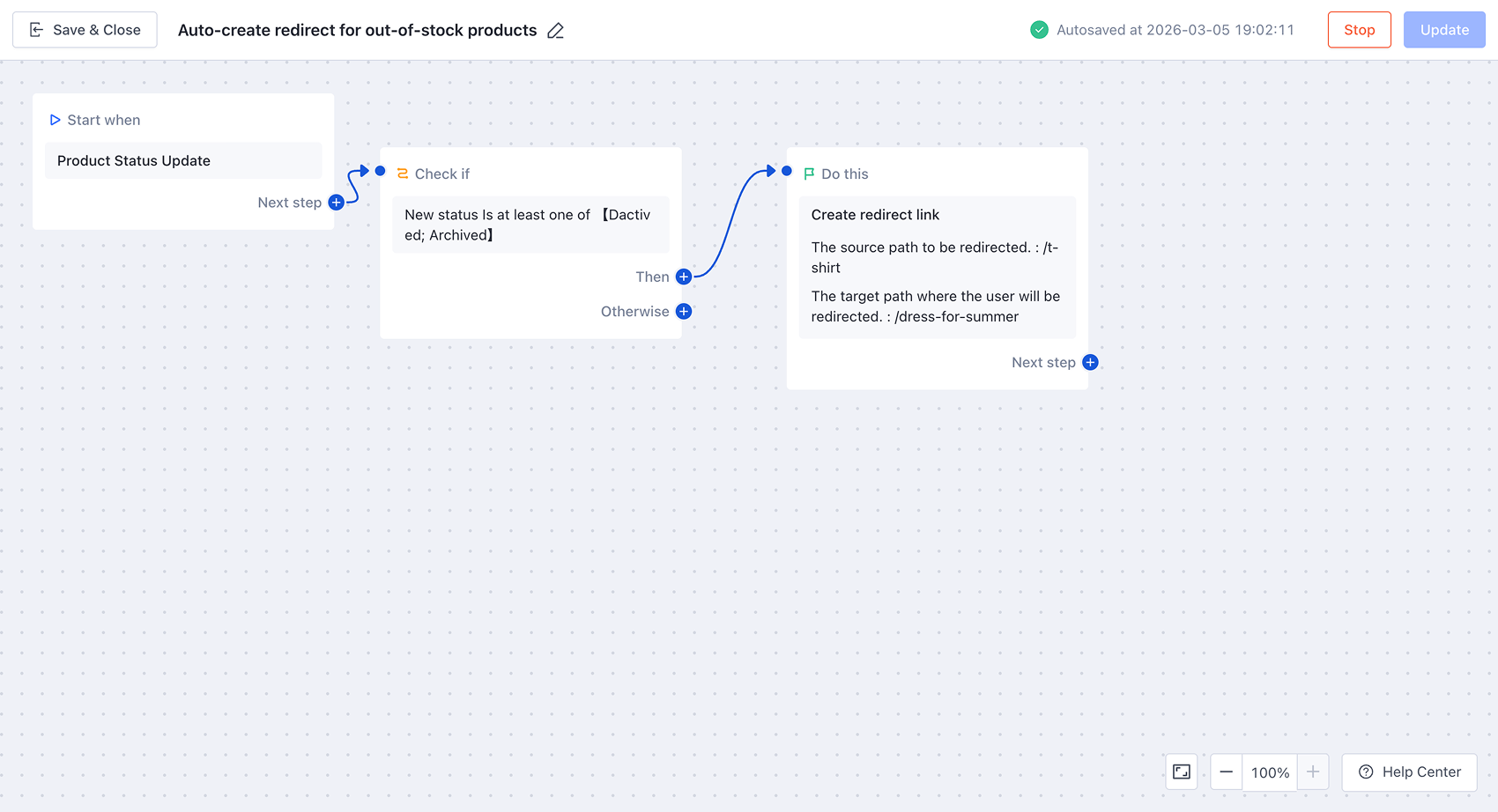Select the Product Status Update trigger
The width and height of the screenshot is (1498, 812).
point(183,161)
